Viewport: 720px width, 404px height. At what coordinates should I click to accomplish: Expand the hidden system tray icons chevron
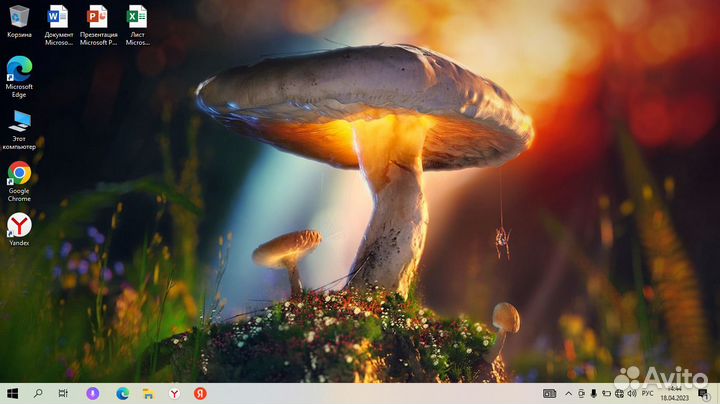point(568,394)
